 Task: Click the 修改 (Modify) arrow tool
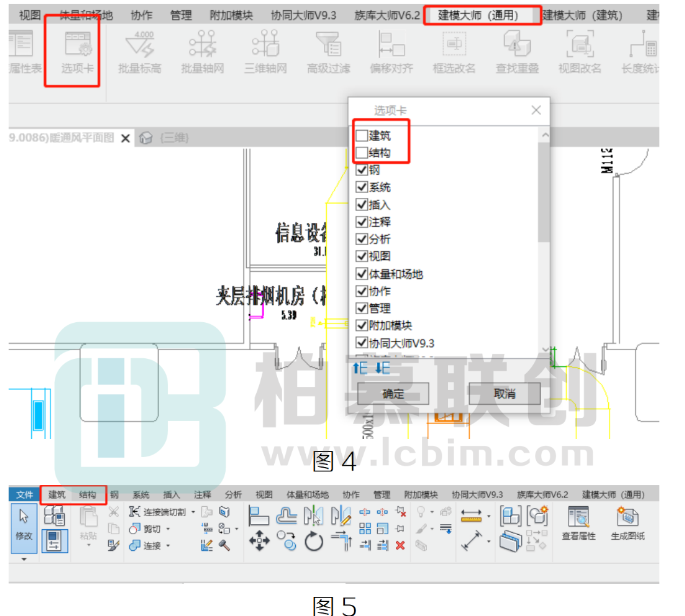pos(24,526)
